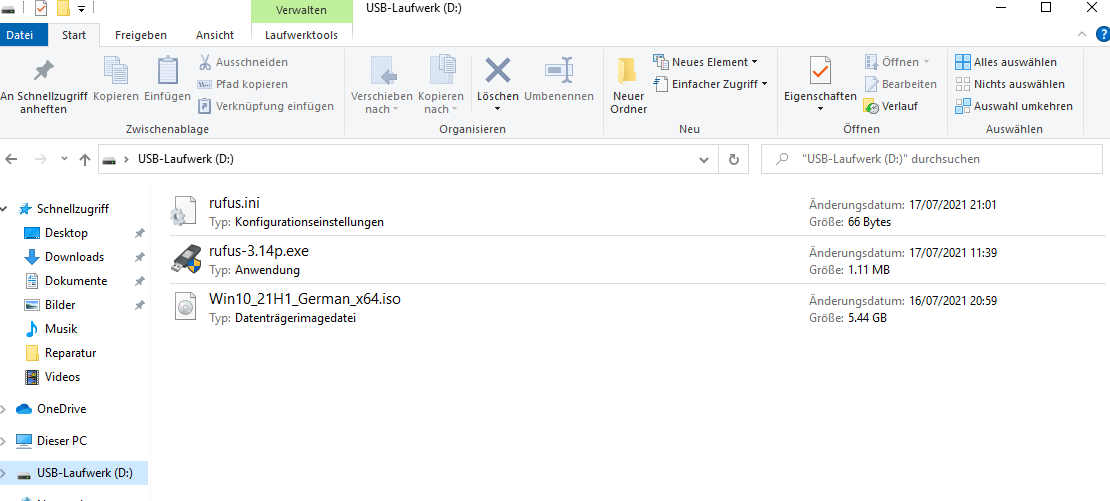1110x501 pixels.
Task: Click Bearbeiten in the Öffnen group
Action: pyautogui.click(x=900, y=84)
